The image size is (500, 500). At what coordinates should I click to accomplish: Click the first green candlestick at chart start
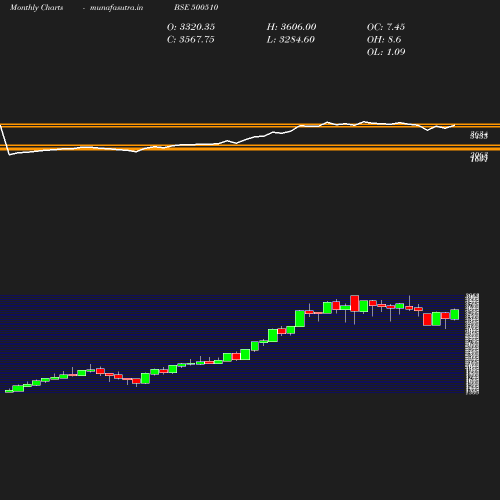pos(9,391)
